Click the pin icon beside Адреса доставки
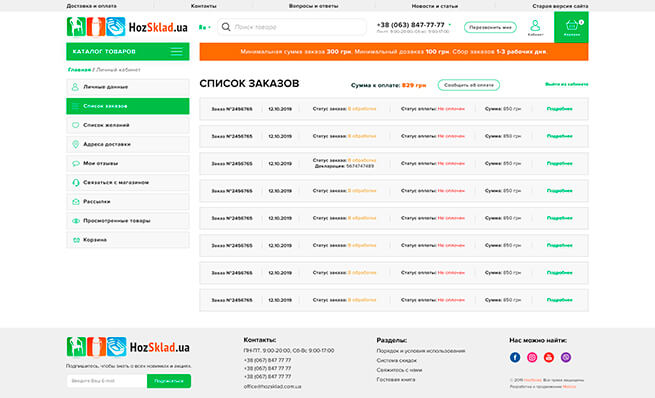 point(76,144)
